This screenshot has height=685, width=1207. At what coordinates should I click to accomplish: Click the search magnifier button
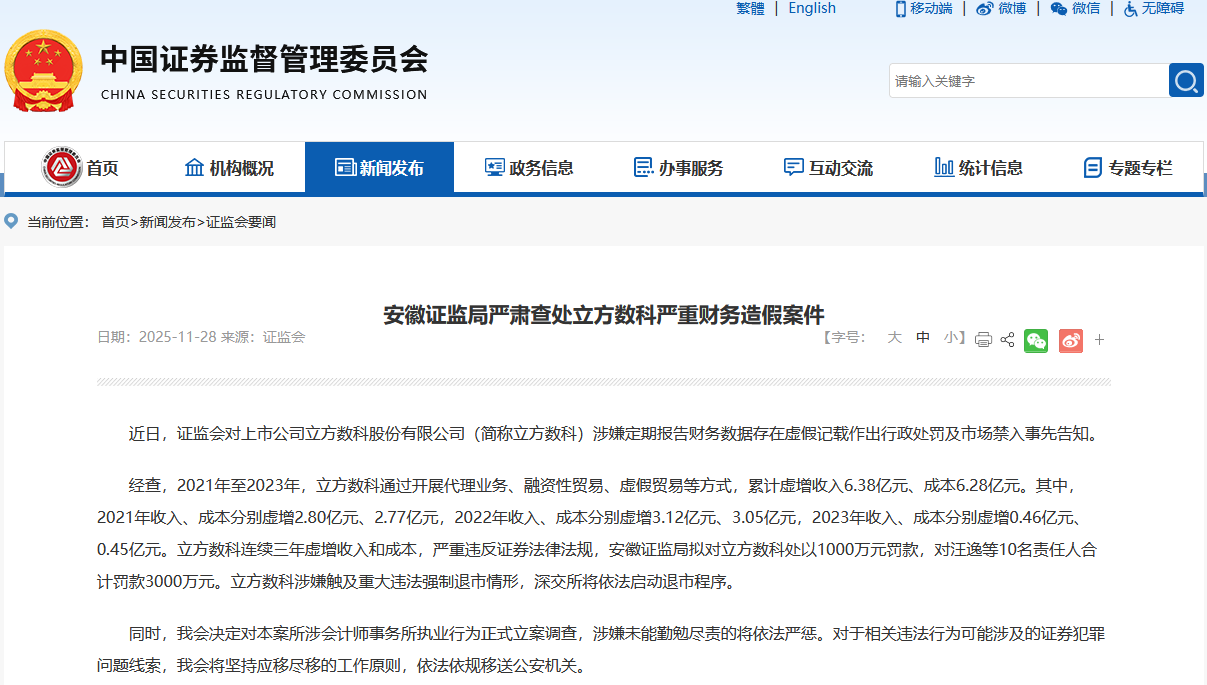pos(1186,80)
